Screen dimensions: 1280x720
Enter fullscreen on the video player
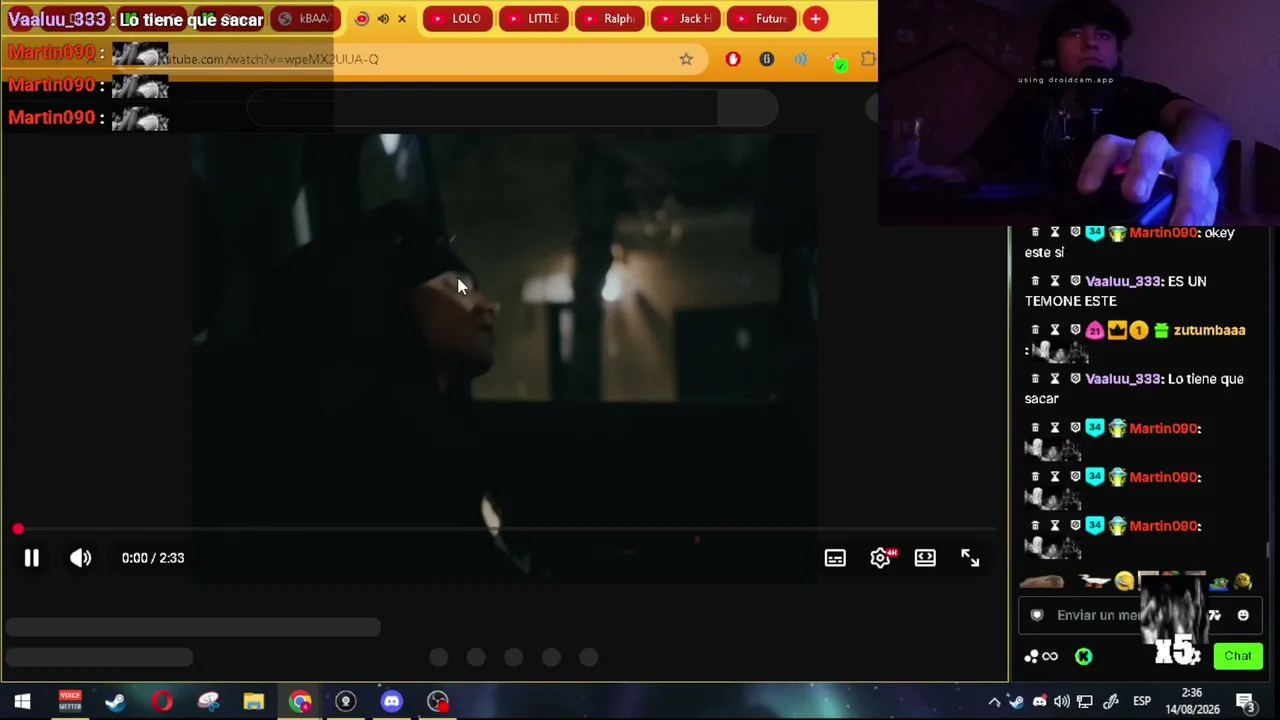click(x=970, y=558)
